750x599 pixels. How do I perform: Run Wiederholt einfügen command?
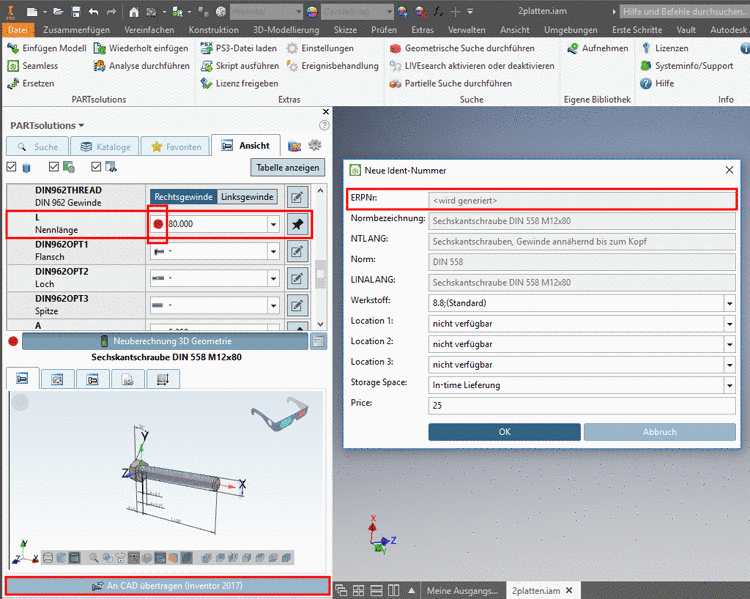point(142,48)
